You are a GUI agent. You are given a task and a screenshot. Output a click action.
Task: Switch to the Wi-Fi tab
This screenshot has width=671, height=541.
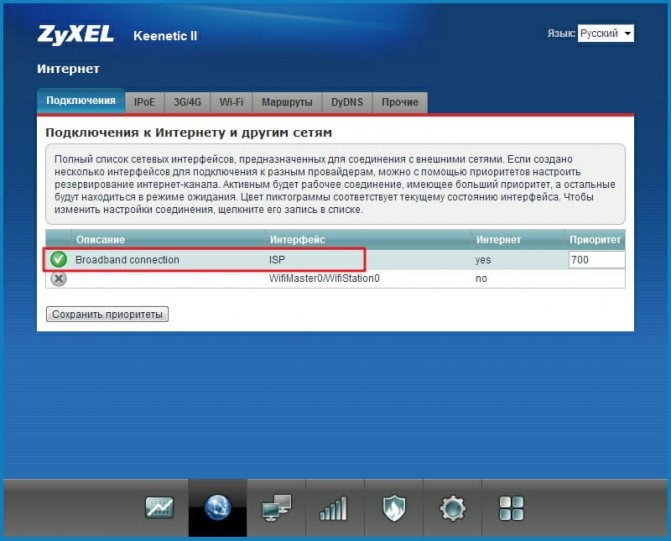231,102
